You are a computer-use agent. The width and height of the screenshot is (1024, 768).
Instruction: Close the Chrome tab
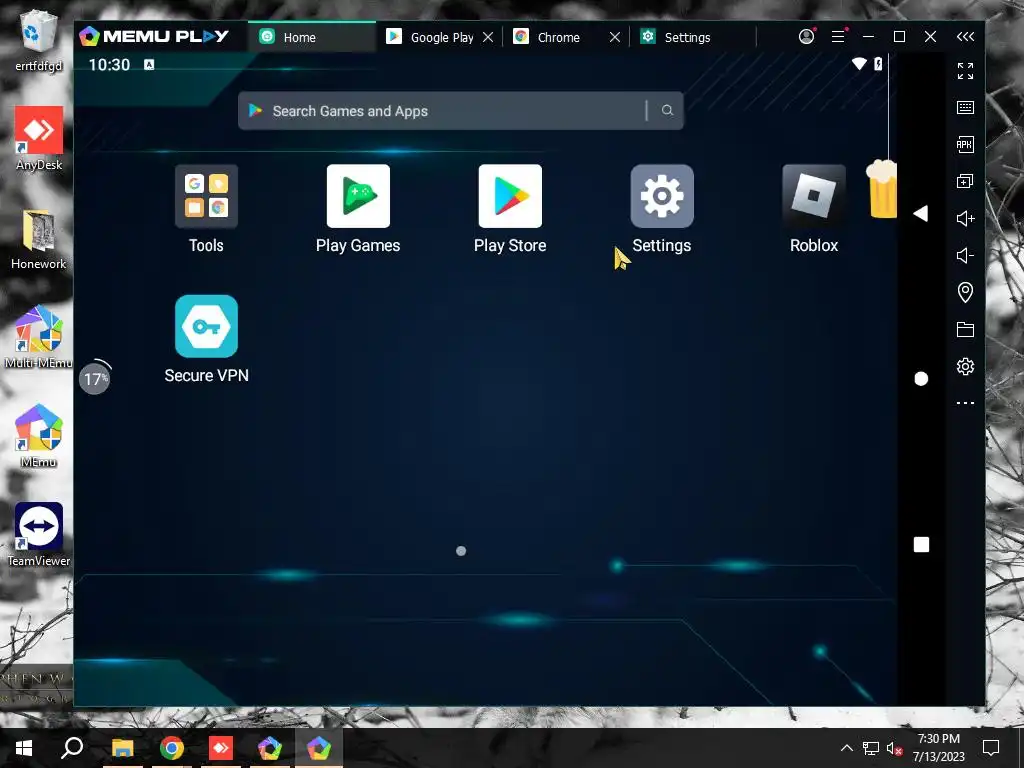tap(615, 37)
